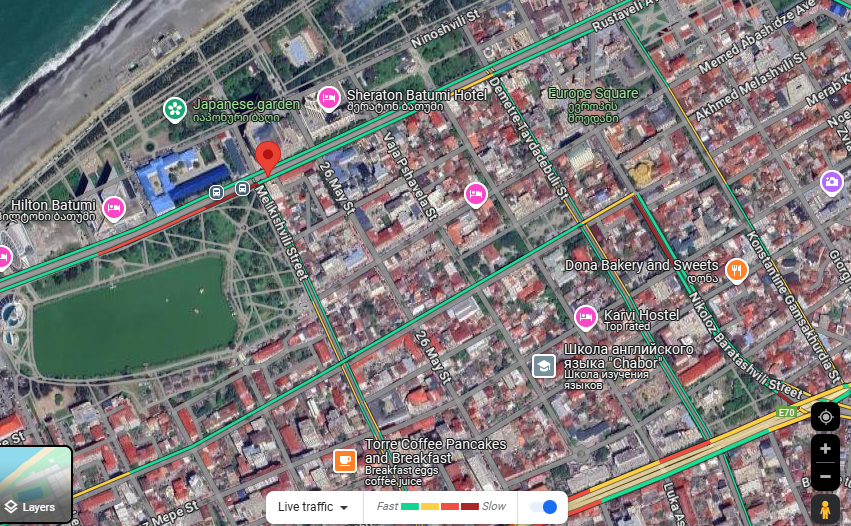Toggle the live traffic switch off
This screenshot has width=851, height=526.
coord(543,506)
